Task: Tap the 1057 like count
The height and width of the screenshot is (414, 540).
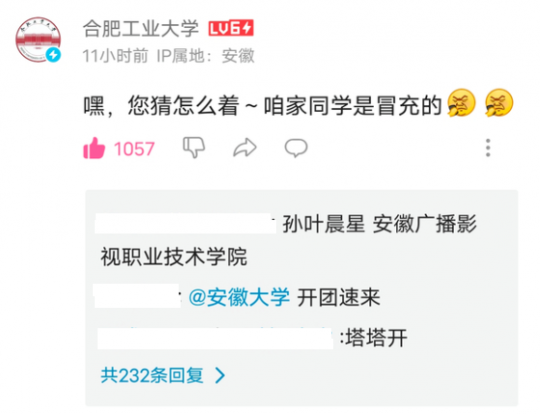Action: [134, 149]
